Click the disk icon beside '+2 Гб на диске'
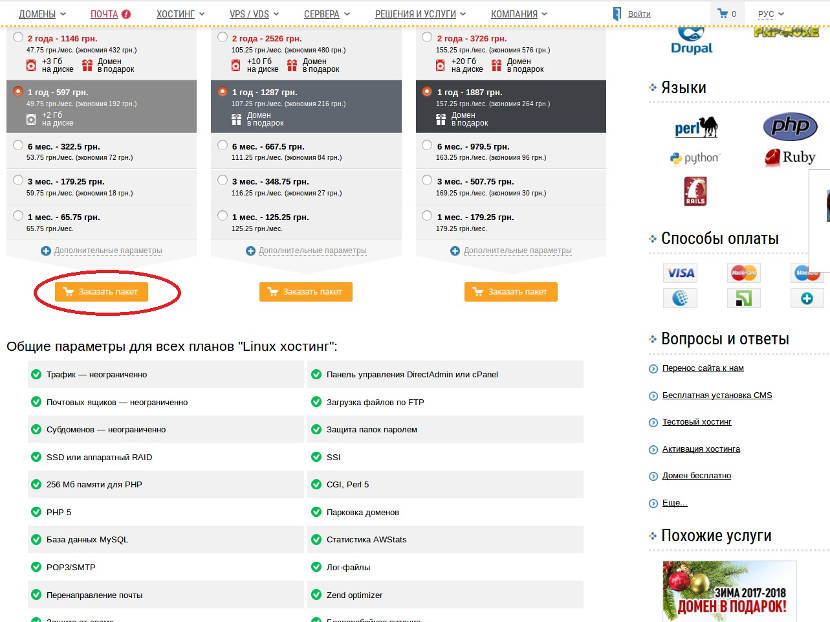Viewport: 830px width, 622px height. [x=31, y=120]
